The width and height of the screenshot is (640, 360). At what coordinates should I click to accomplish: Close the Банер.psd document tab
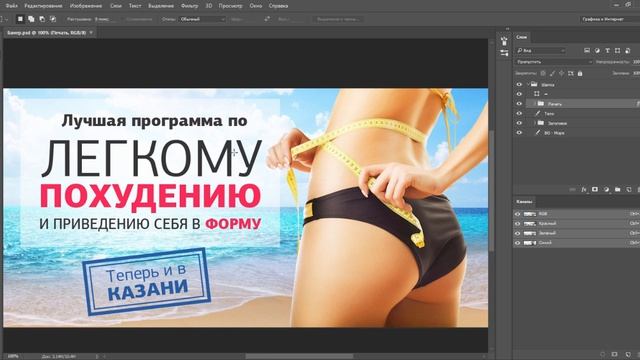91,32
